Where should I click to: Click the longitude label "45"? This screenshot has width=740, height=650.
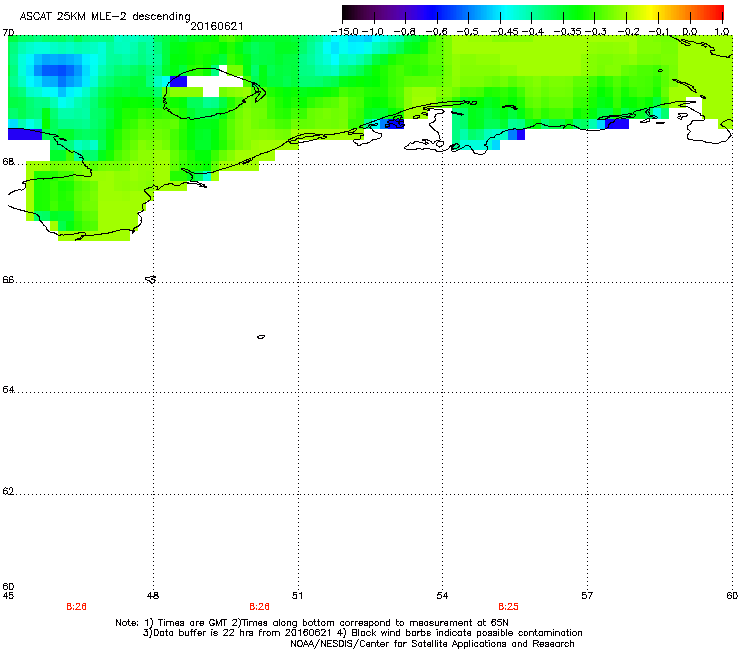pos(8,596)
